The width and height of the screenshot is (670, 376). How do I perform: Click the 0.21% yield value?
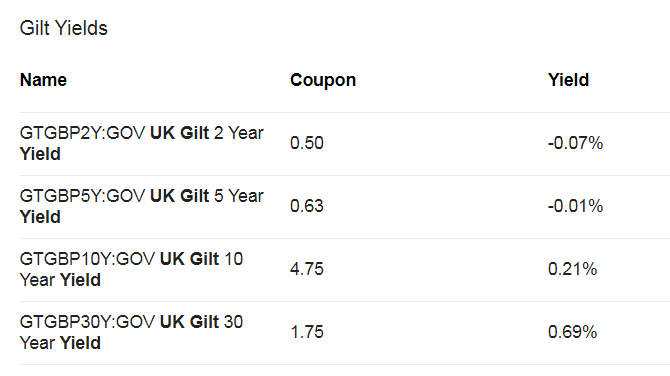tap(572, 269)
